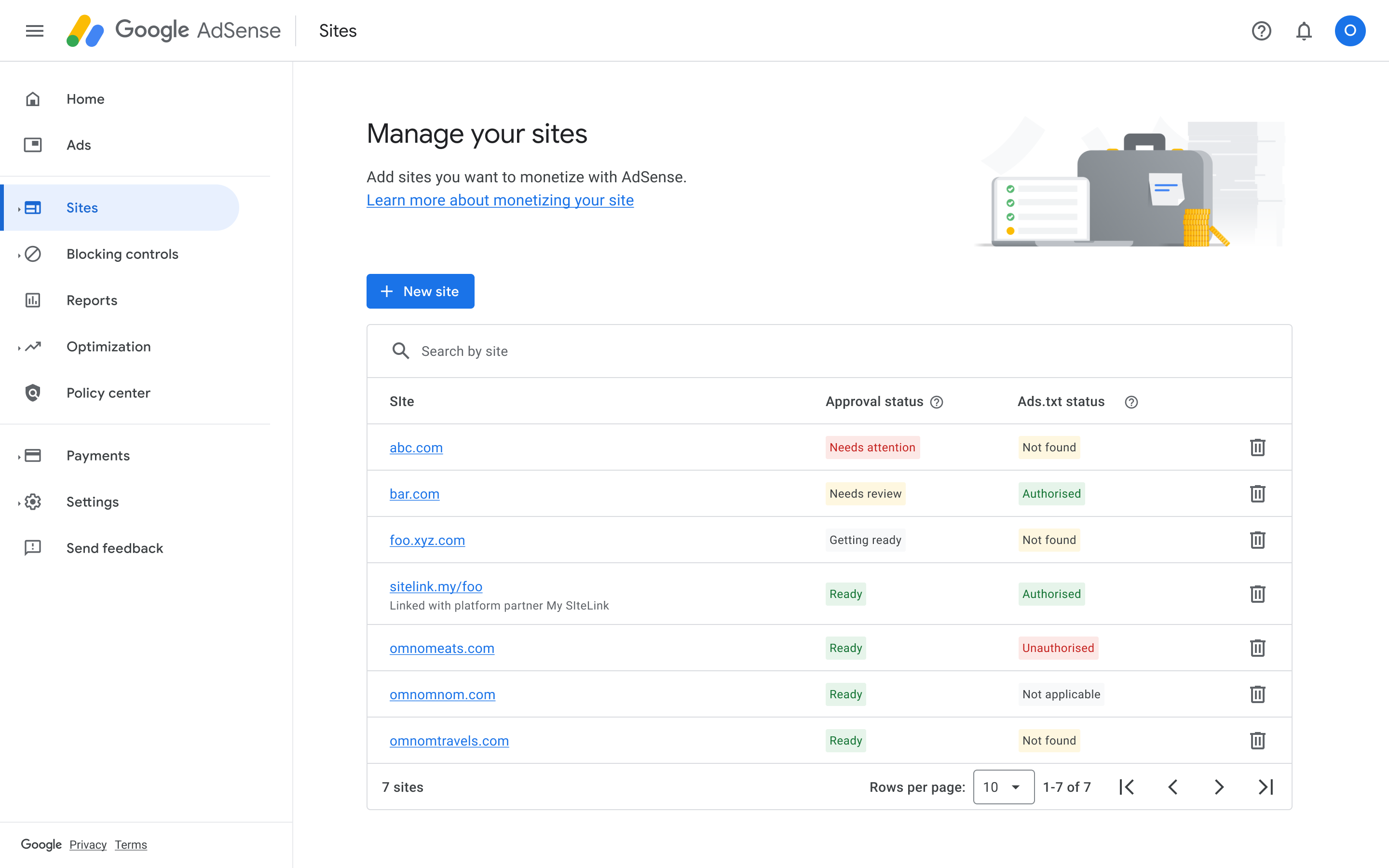Click the New site button
This screenshot has height=868, width=1389.
pos(420,291)
